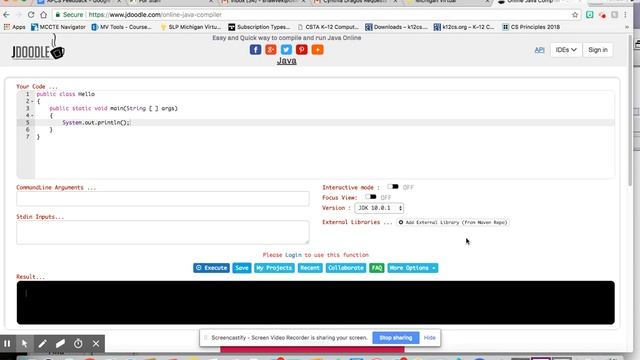Open the Screencastify timer tool

78,344
